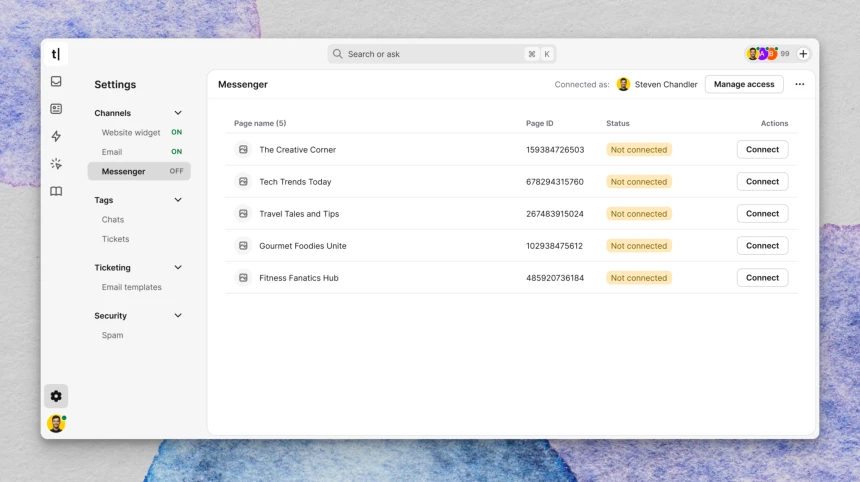This screenshot has width=860, height=482.
Task: Click the Tags section heading
Action: click(104, 200)
